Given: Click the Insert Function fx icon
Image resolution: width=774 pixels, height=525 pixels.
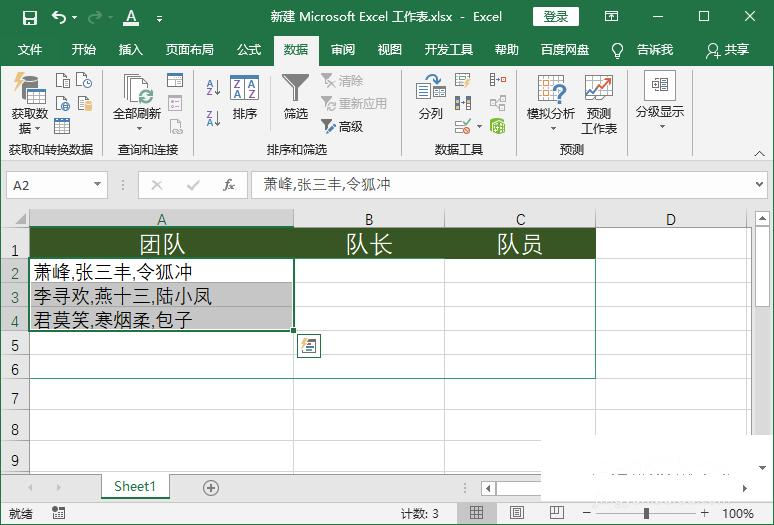Looking at the screenshot, I should 229,185.
